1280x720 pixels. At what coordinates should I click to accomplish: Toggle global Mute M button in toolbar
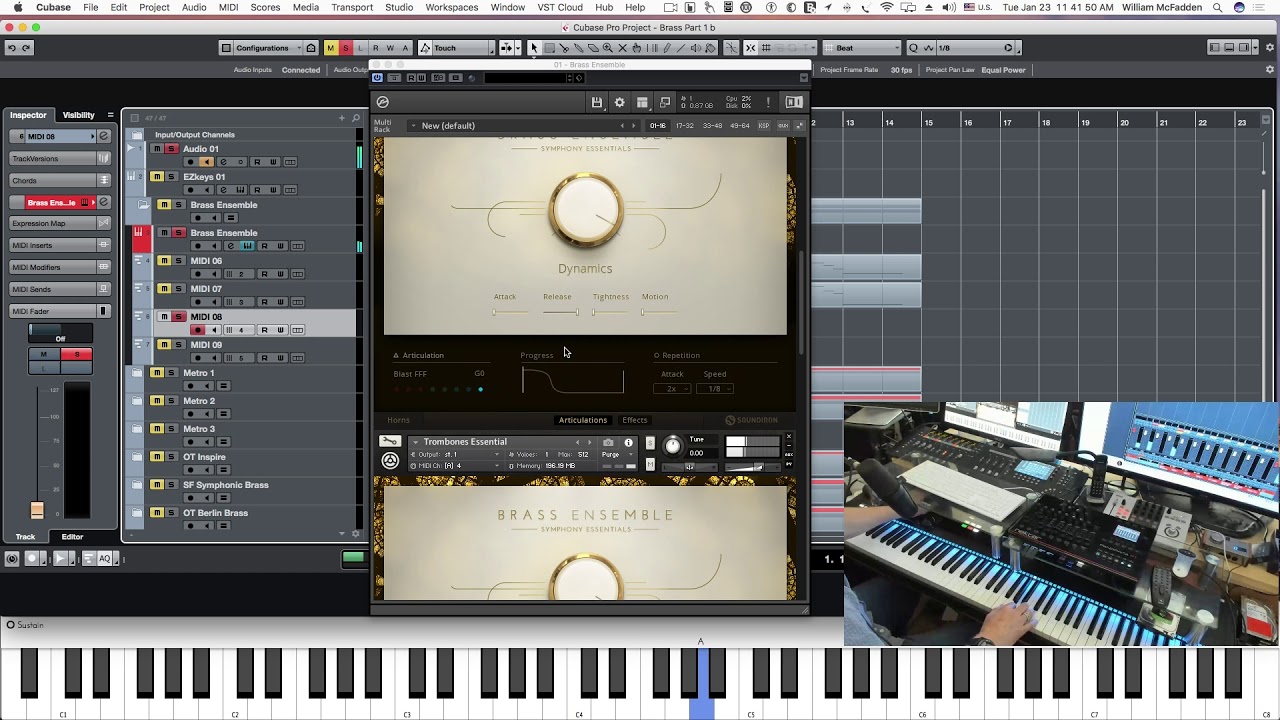pyautogui.click(x=330, y=48)
